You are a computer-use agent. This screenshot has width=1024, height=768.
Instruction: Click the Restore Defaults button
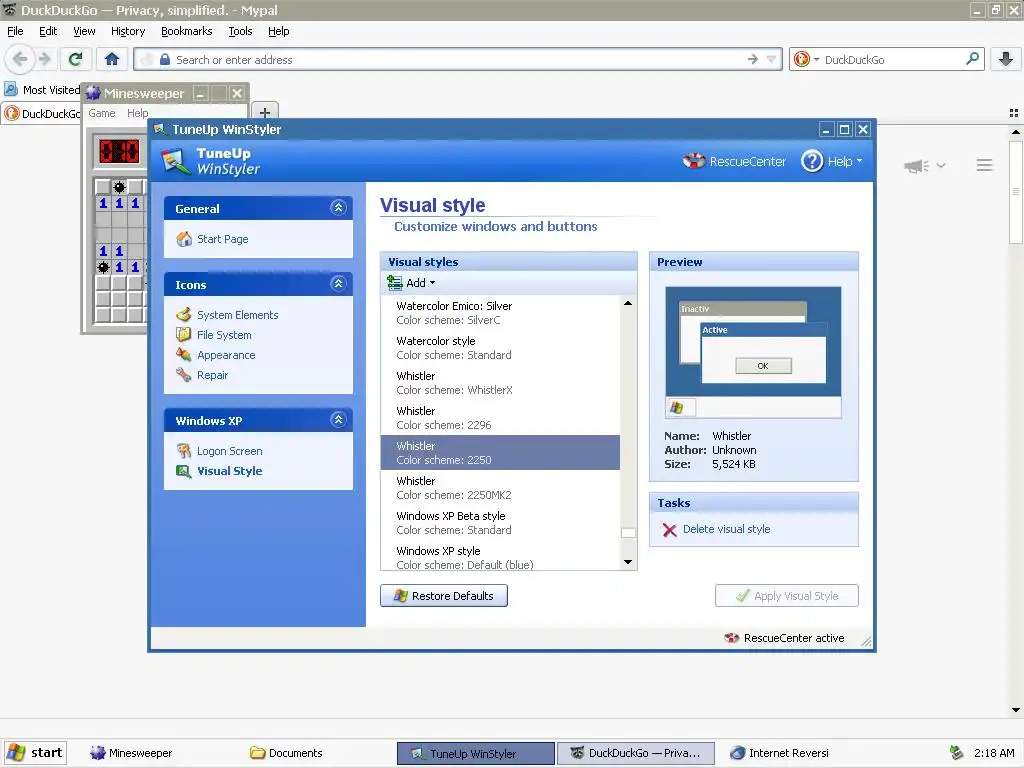point(444,596)
